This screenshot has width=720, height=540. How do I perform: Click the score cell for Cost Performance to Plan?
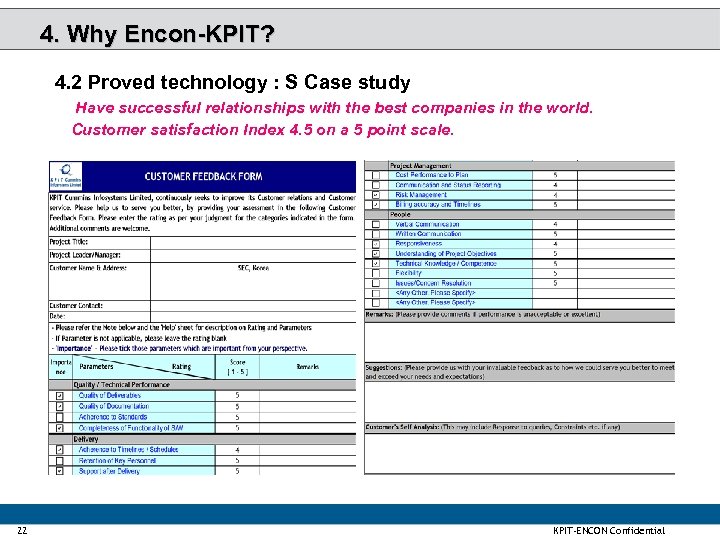click(555, 175)
